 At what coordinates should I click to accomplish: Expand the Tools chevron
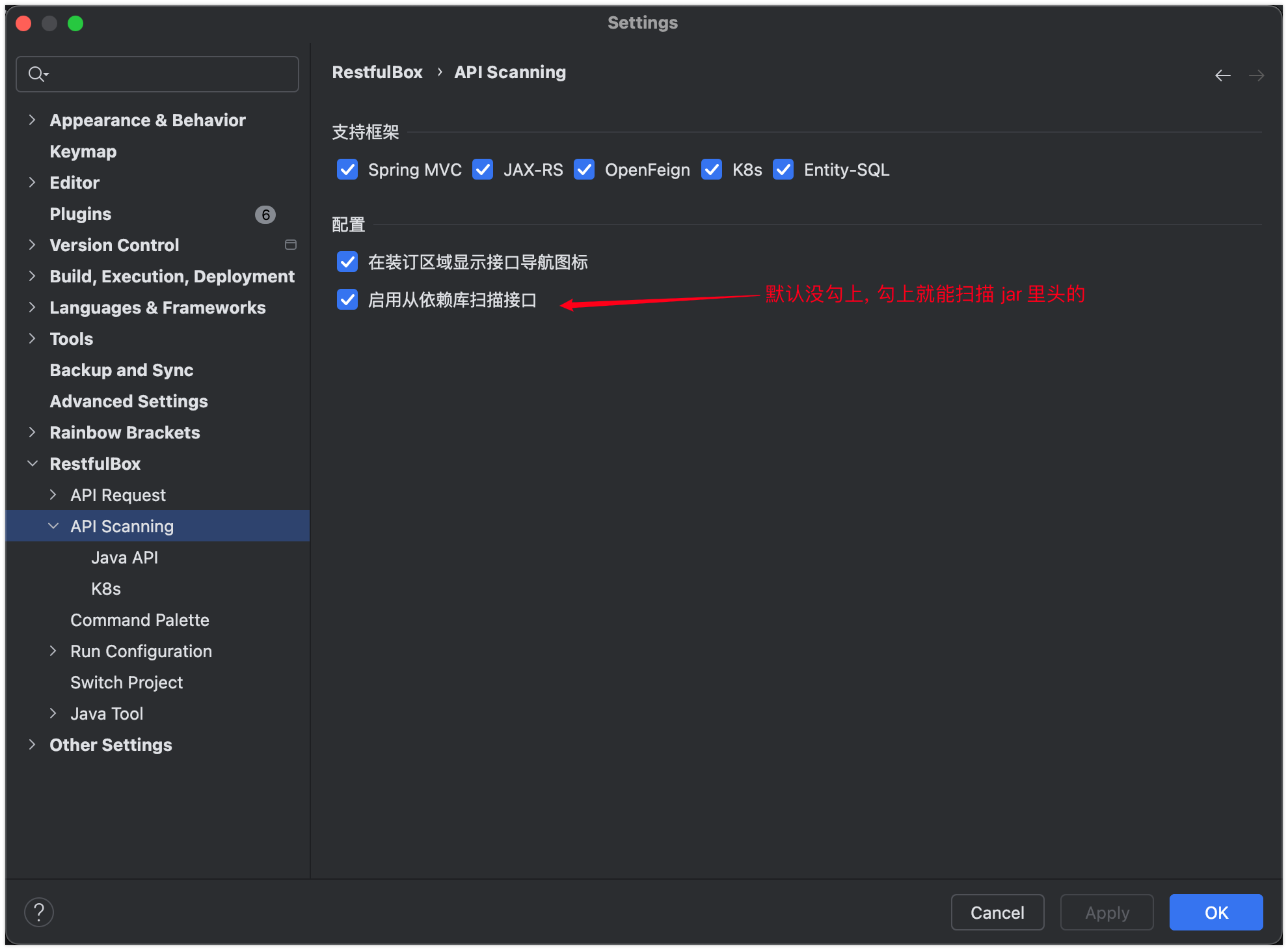coord(32,338)
